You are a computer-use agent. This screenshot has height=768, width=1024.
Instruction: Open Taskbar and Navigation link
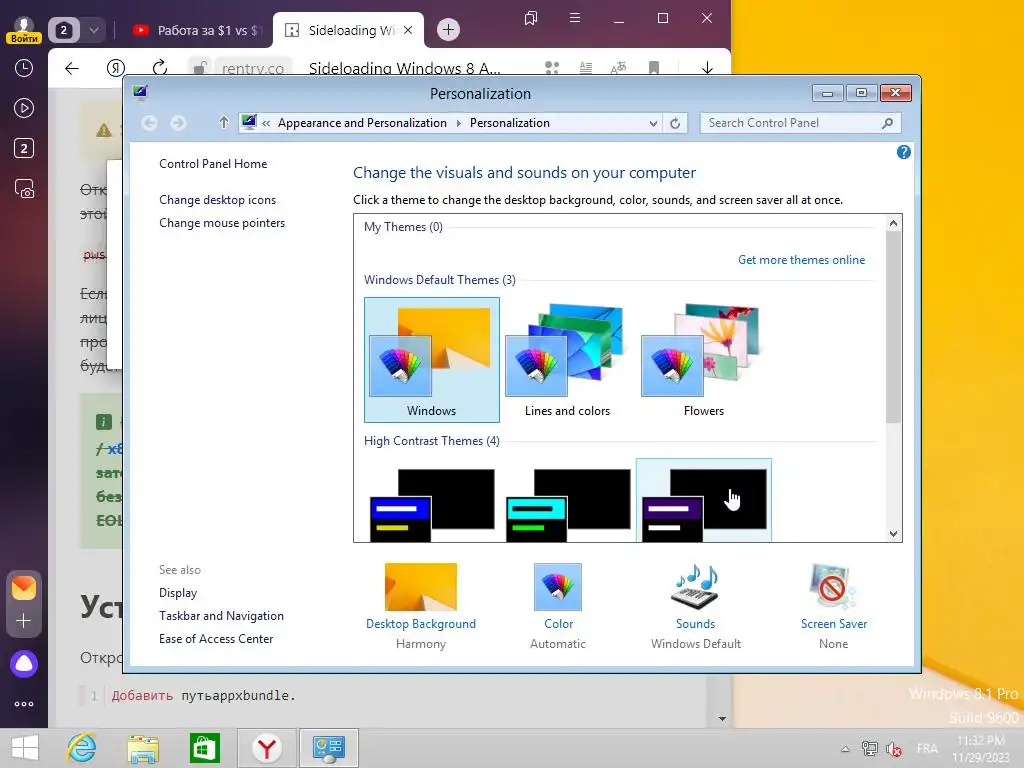click(x=221, y=616)
